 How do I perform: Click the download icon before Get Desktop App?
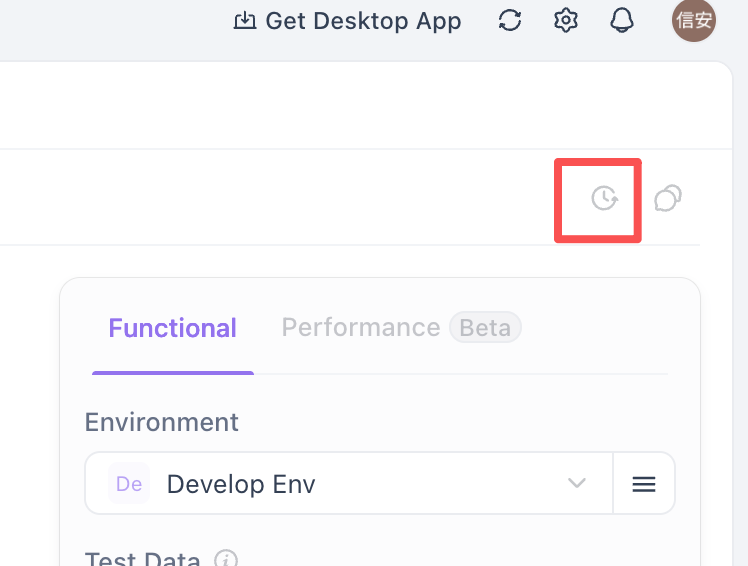click(244, 21)
